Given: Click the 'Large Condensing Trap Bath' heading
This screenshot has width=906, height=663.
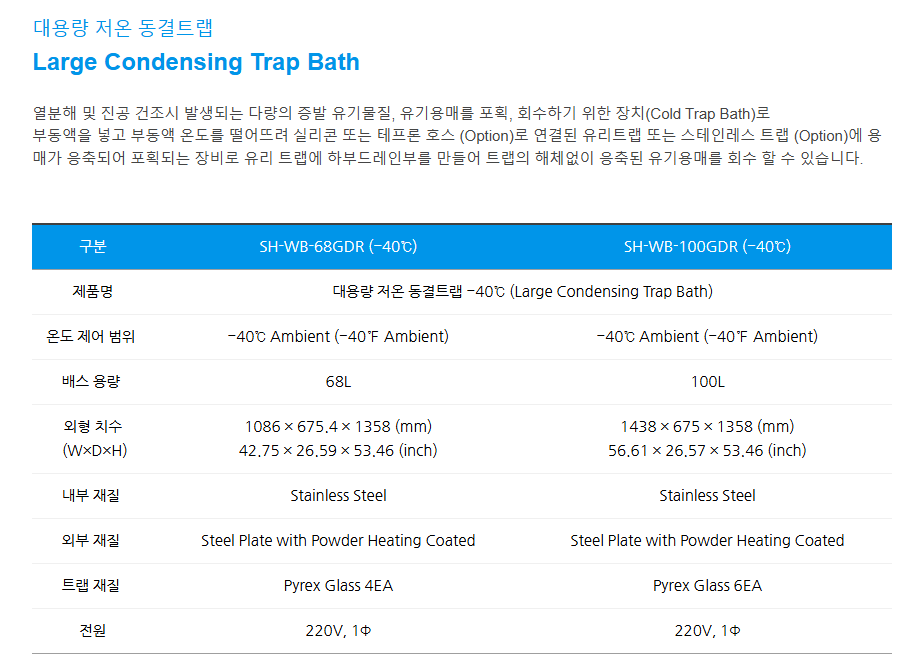Looking at the screenshot, I should click(196, 62).
